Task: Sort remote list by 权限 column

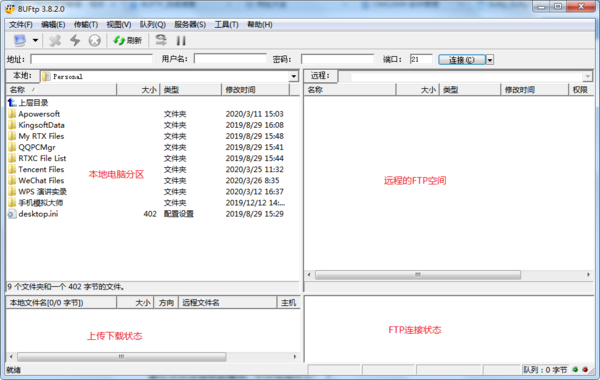Action: pos(581,90)
